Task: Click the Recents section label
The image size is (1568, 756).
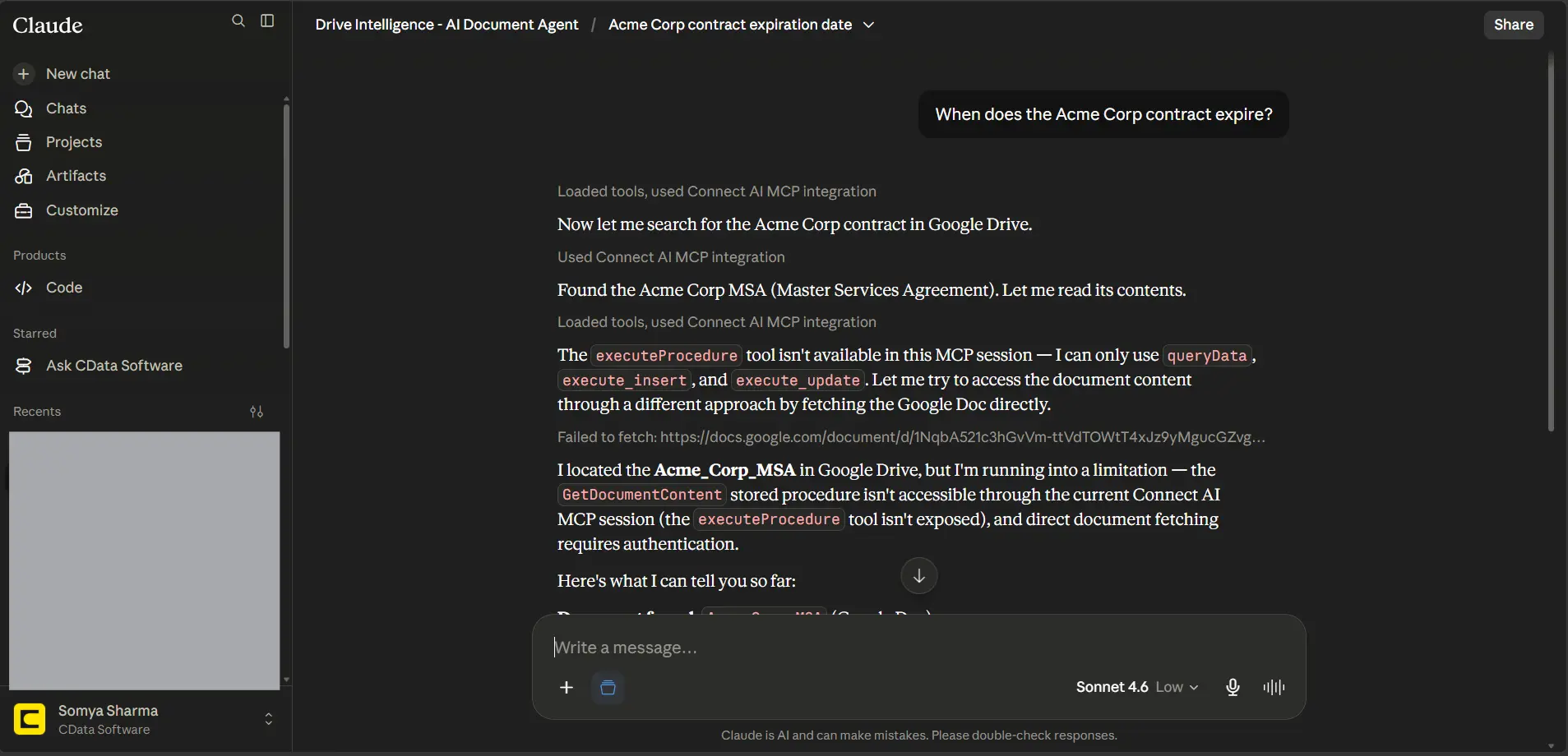Action: [37, 412]
